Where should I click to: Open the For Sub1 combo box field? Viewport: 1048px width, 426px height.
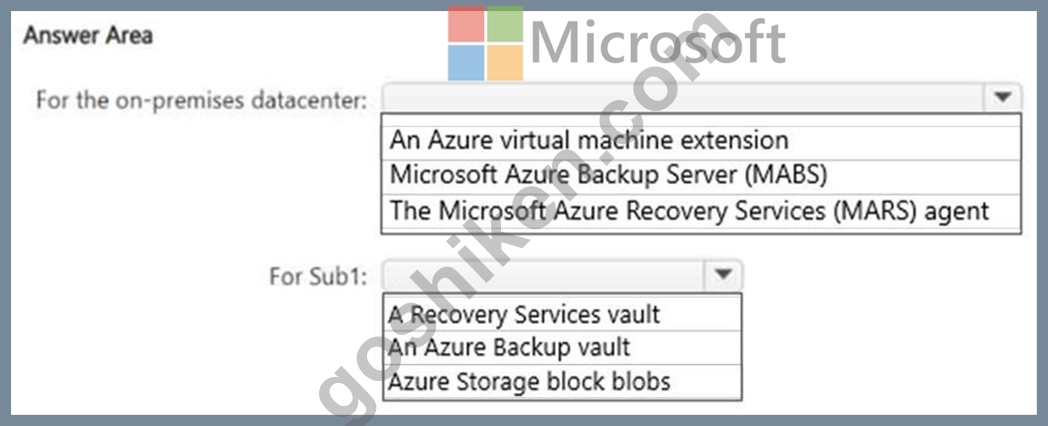tap(561, 274)
